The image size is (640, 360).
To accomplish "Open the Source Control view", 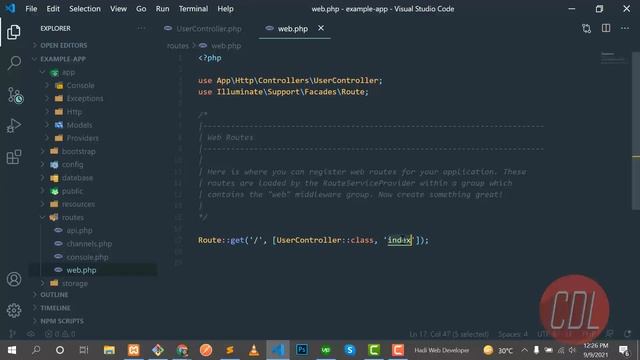I will 15,95.
